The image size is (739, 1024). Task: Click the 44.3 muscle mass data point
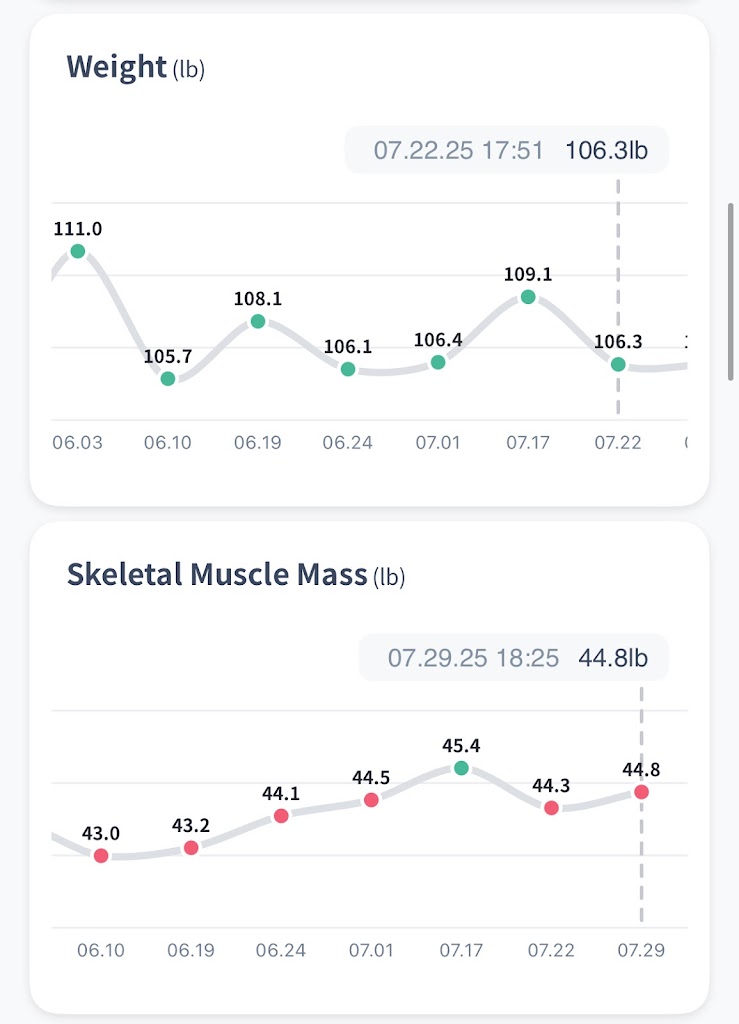[x=551, y=807]
